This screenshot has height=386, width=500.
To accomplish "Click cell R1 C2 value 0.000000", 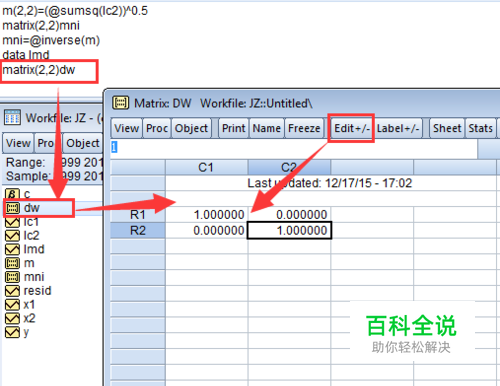I will 289,215.
